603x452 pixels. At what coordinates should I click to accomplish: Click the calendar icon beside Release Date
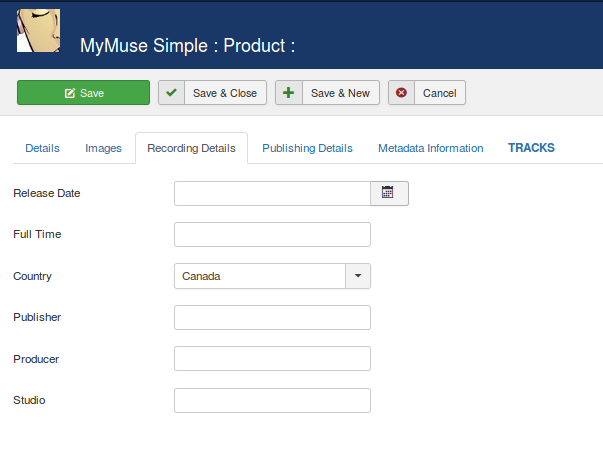pos(389,193)
